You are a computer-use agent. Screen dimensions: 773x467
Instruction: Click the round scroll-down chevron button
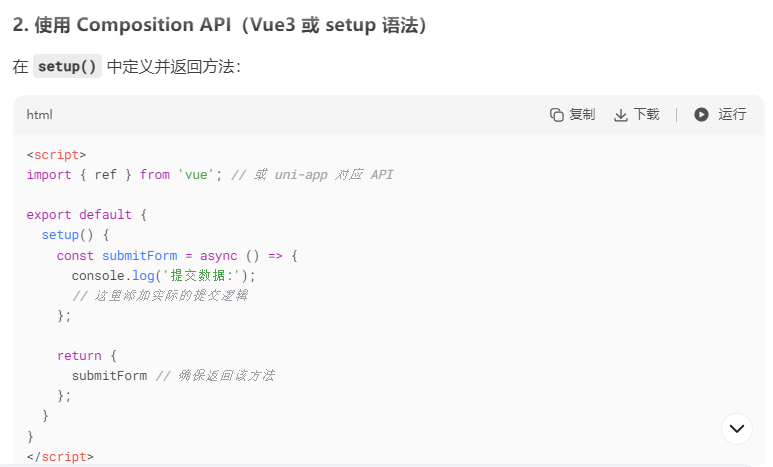[x=737, y=429]
